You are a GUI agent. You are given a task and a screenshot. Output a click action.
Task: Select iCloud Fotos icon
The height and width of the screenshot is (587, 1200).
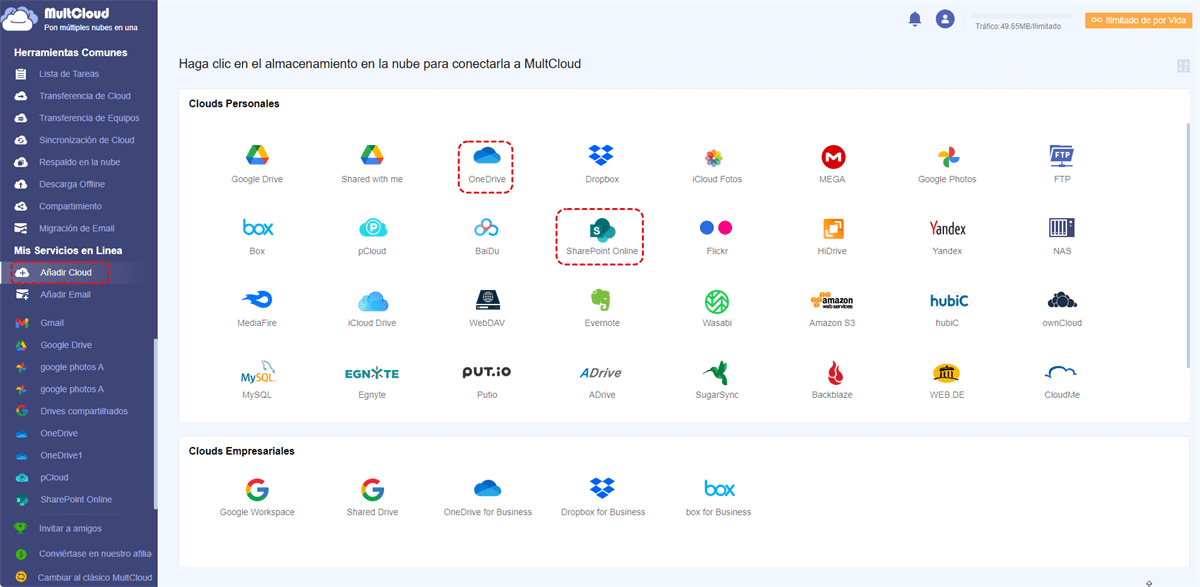click(x=714, y=157)
